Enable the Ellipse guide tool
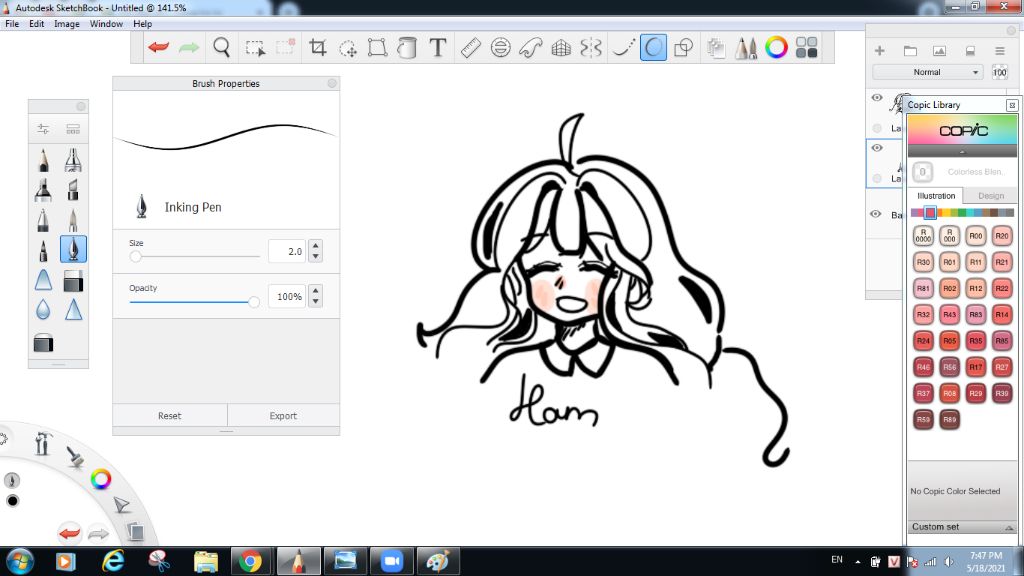This screenshot has width=1024, height=576. 500,48
